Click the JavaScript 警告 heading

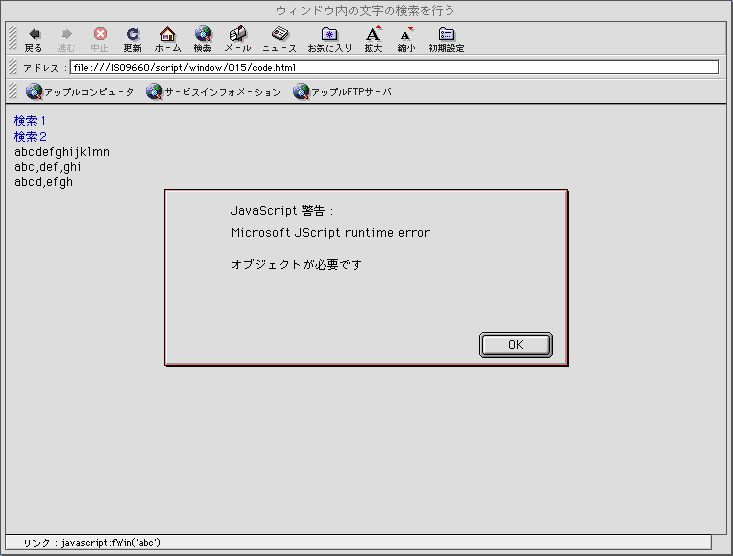point(282,211)
